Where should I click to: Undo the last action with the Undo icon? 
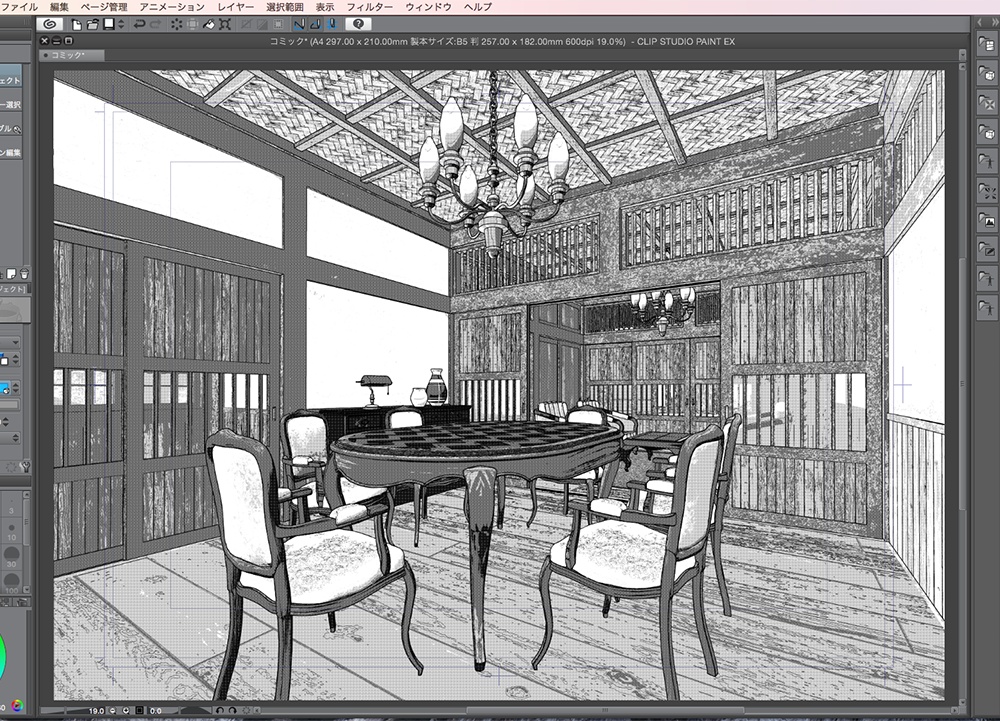(141, 28)
